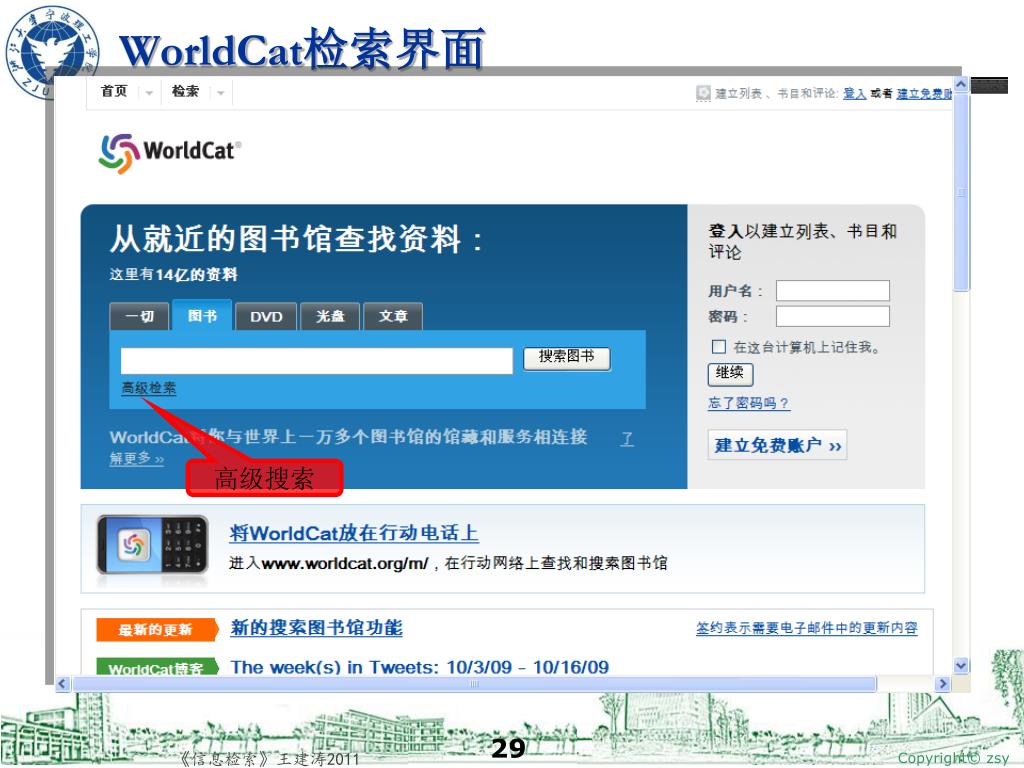Click the vertical scrollbar down arrow

961,665
